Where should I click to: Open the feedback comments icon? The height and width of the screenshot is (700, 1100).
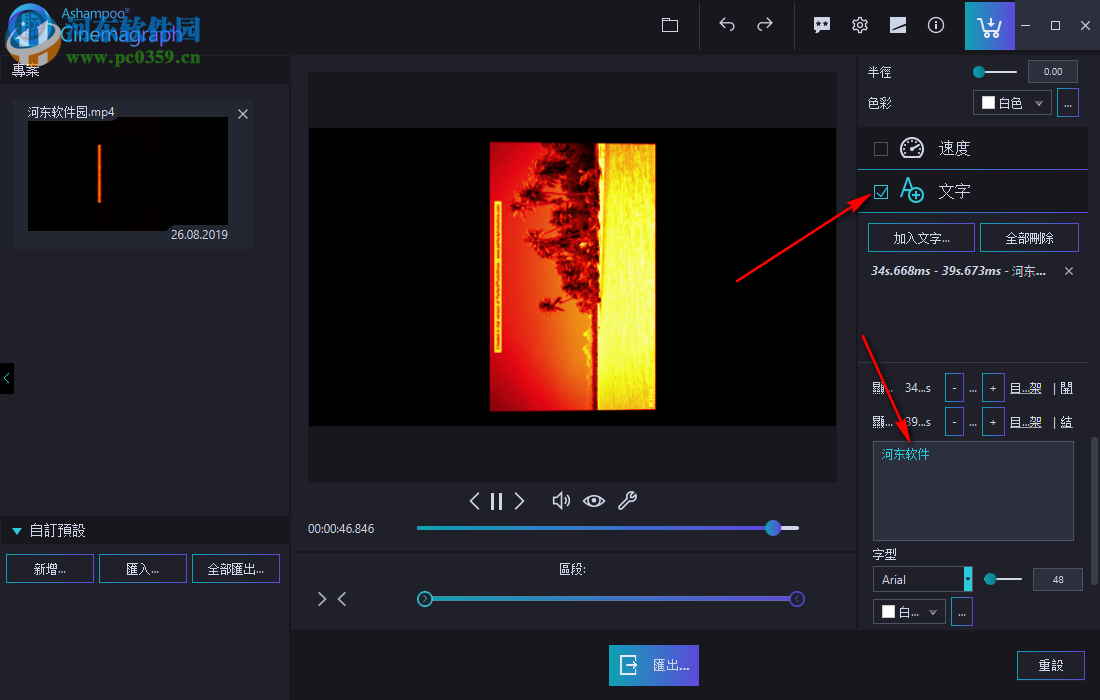[821, 25]
